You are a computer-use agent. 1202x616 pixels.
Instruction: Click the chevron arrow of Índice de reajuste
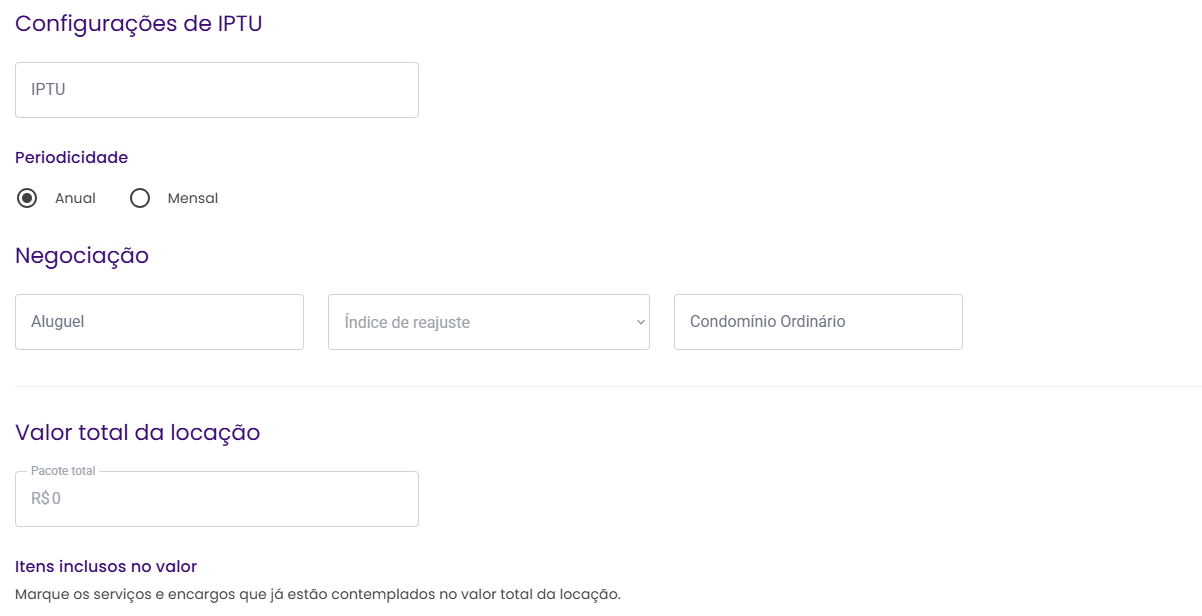pos(641,322)
